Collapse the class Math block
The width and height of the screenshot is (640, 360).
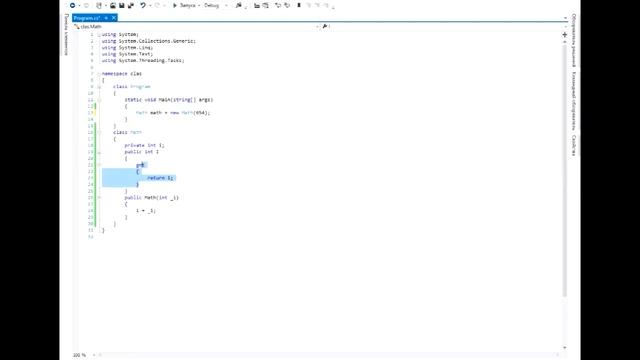(99, 133)
